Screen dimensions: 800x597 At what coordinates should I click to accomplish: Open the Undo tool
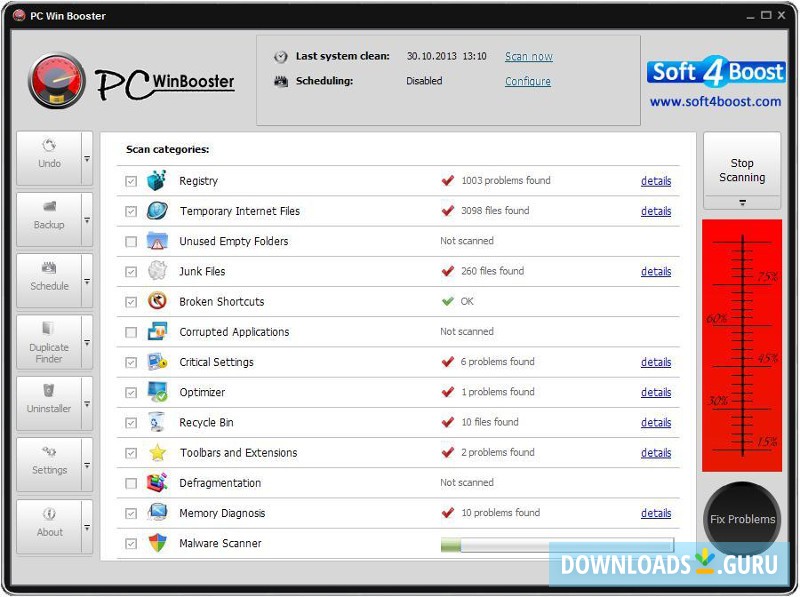pyautogui.click(x=49, y=158)
